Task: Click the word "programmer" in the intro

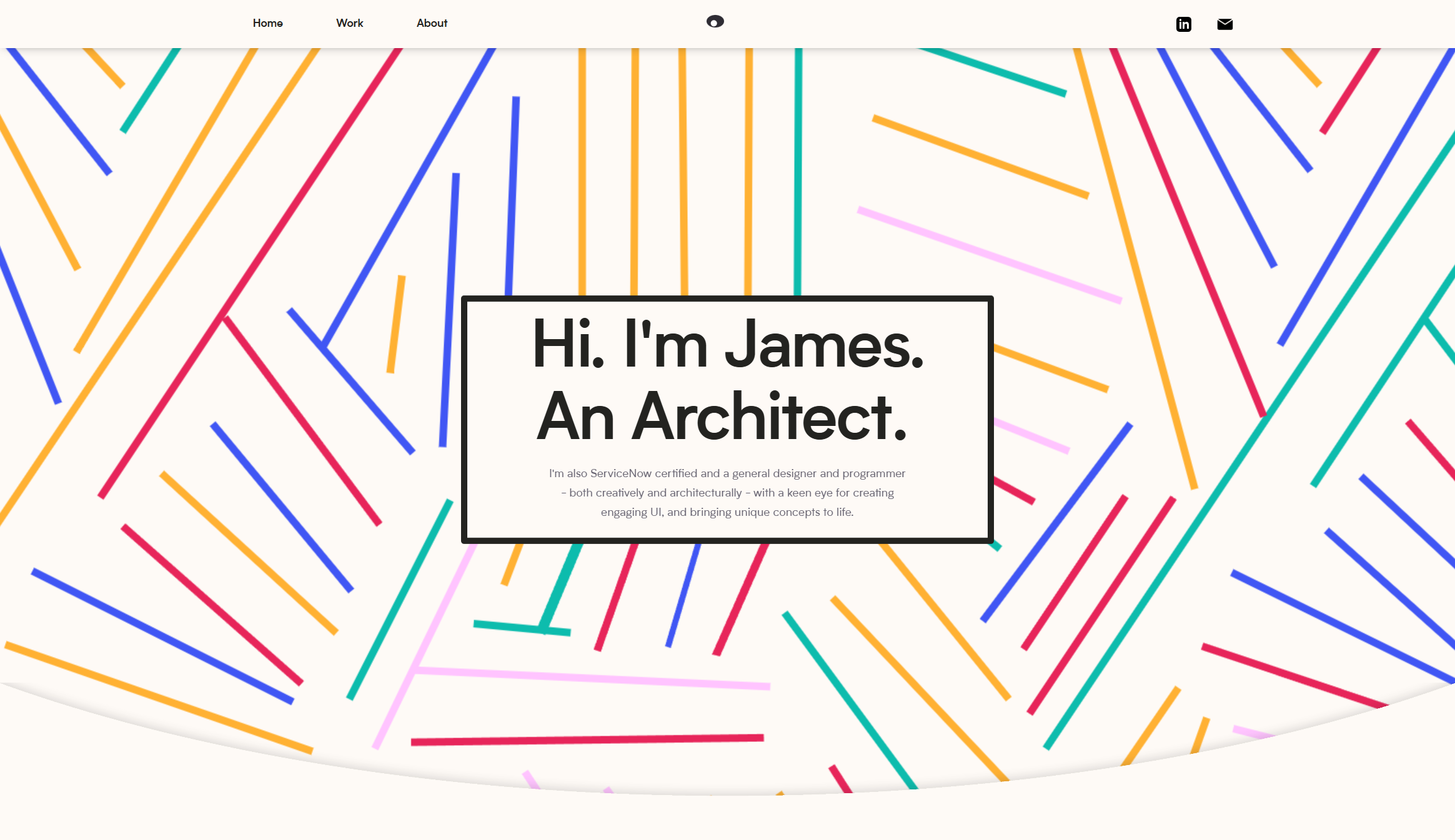Action: coord(873,473)
